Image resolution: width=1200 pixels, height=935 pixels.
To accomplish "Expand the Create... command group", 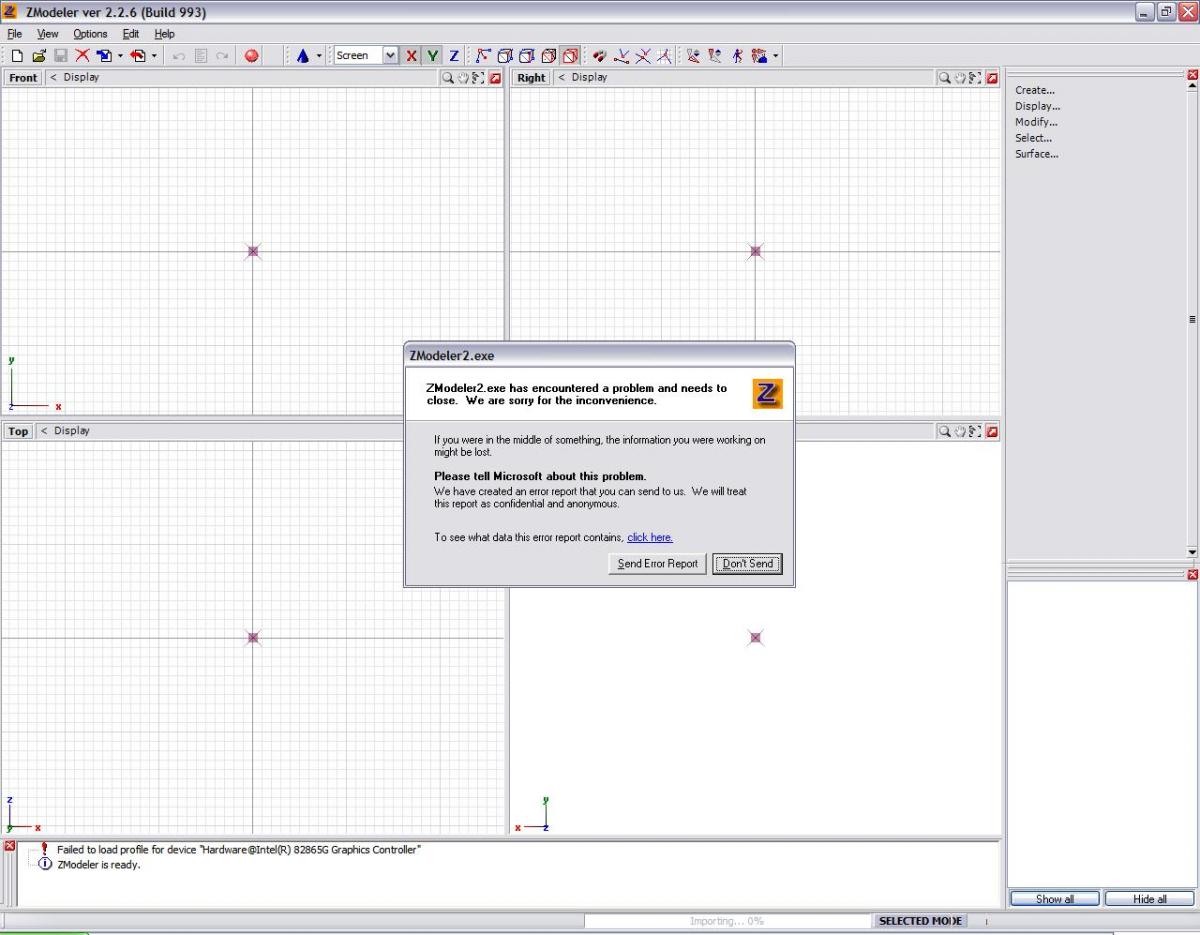I will point(1035,90).
